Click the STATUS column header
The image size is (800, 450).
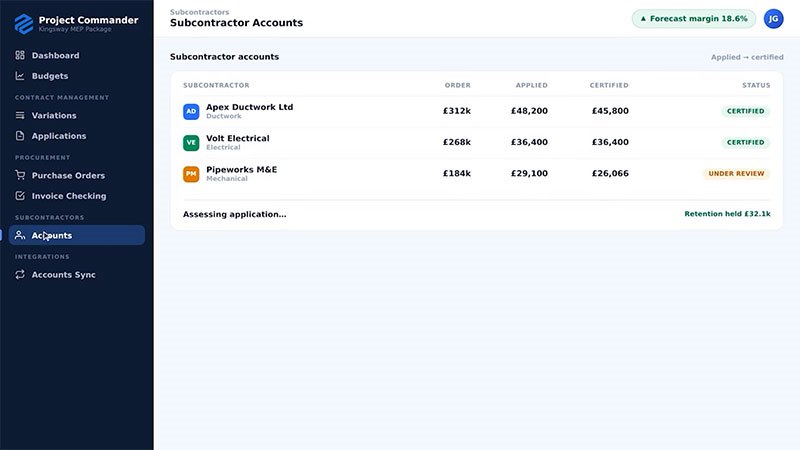[756, 85]
